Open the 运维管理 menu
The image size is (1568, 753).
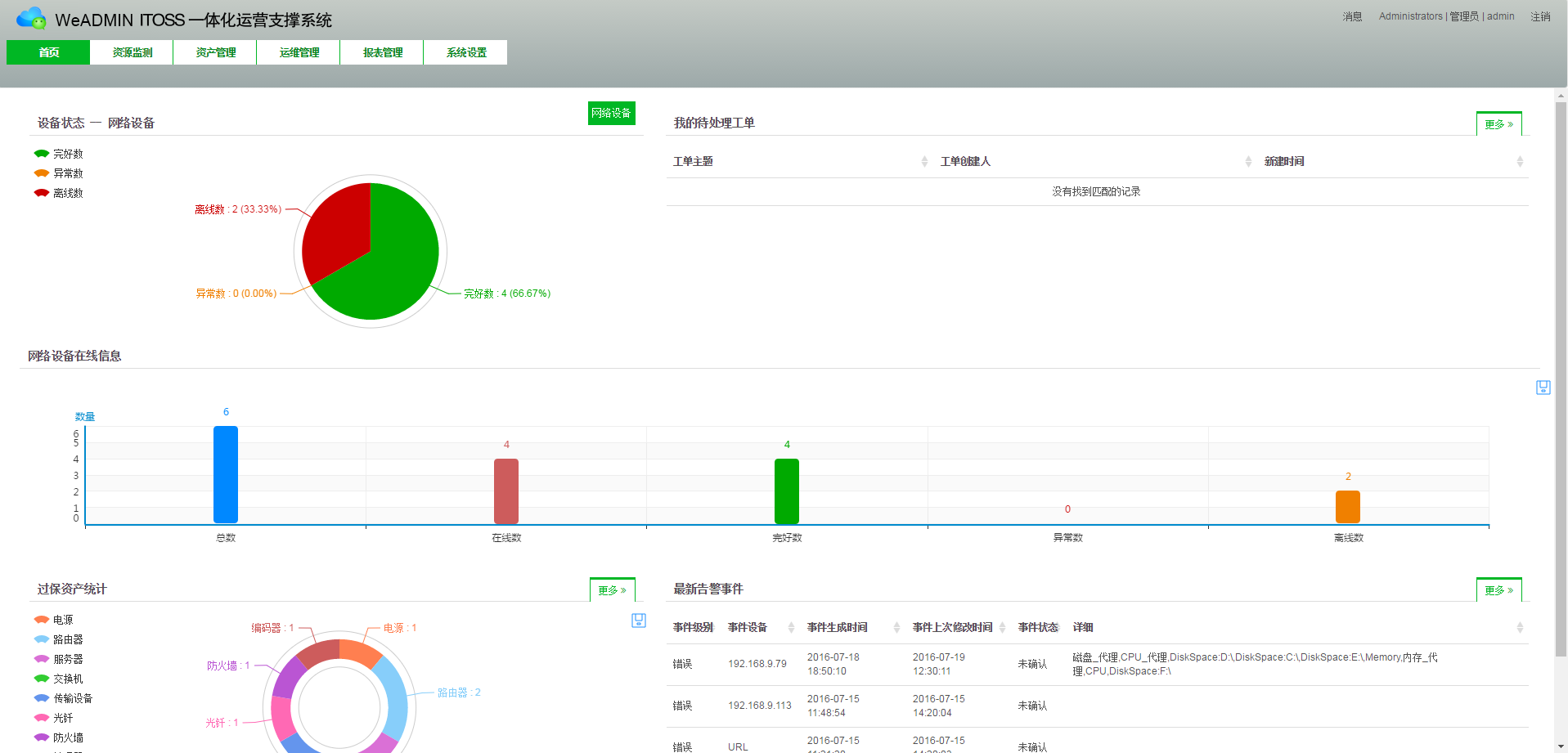(299, 52)
